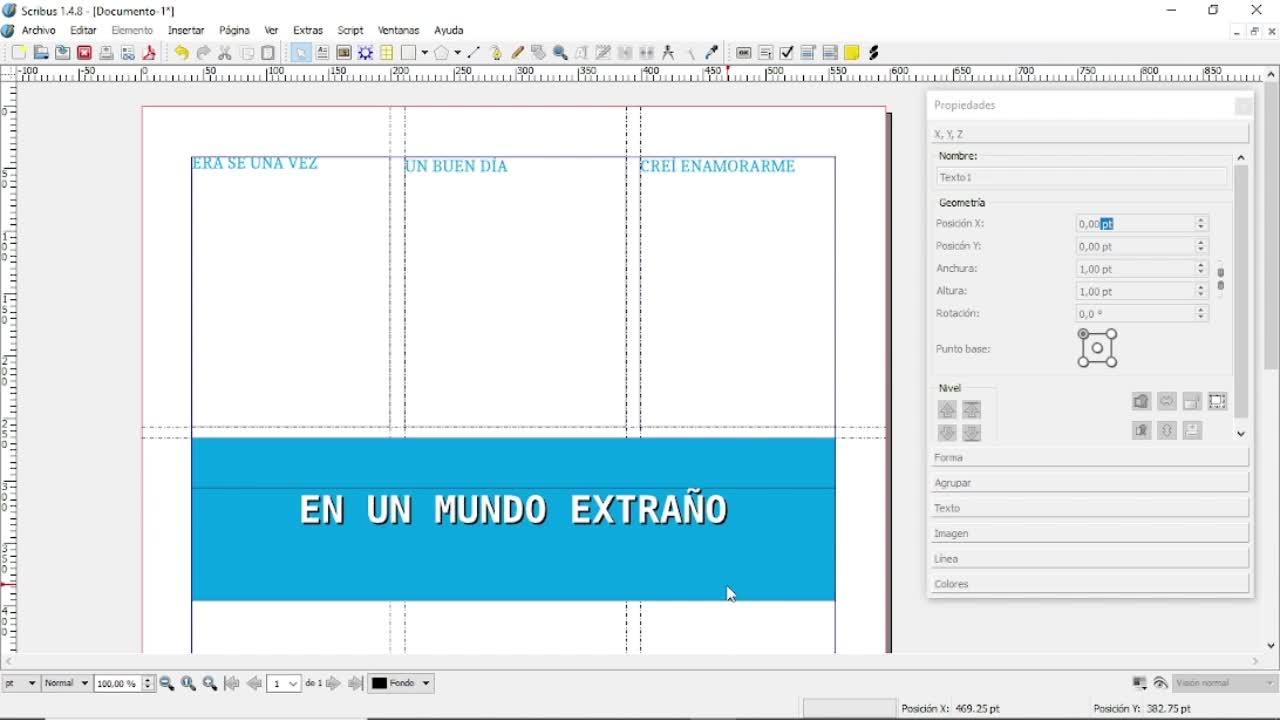Insert a PDF check box field
The height and width of the screenshot is (720, 1280).
(x=787, y=53)
